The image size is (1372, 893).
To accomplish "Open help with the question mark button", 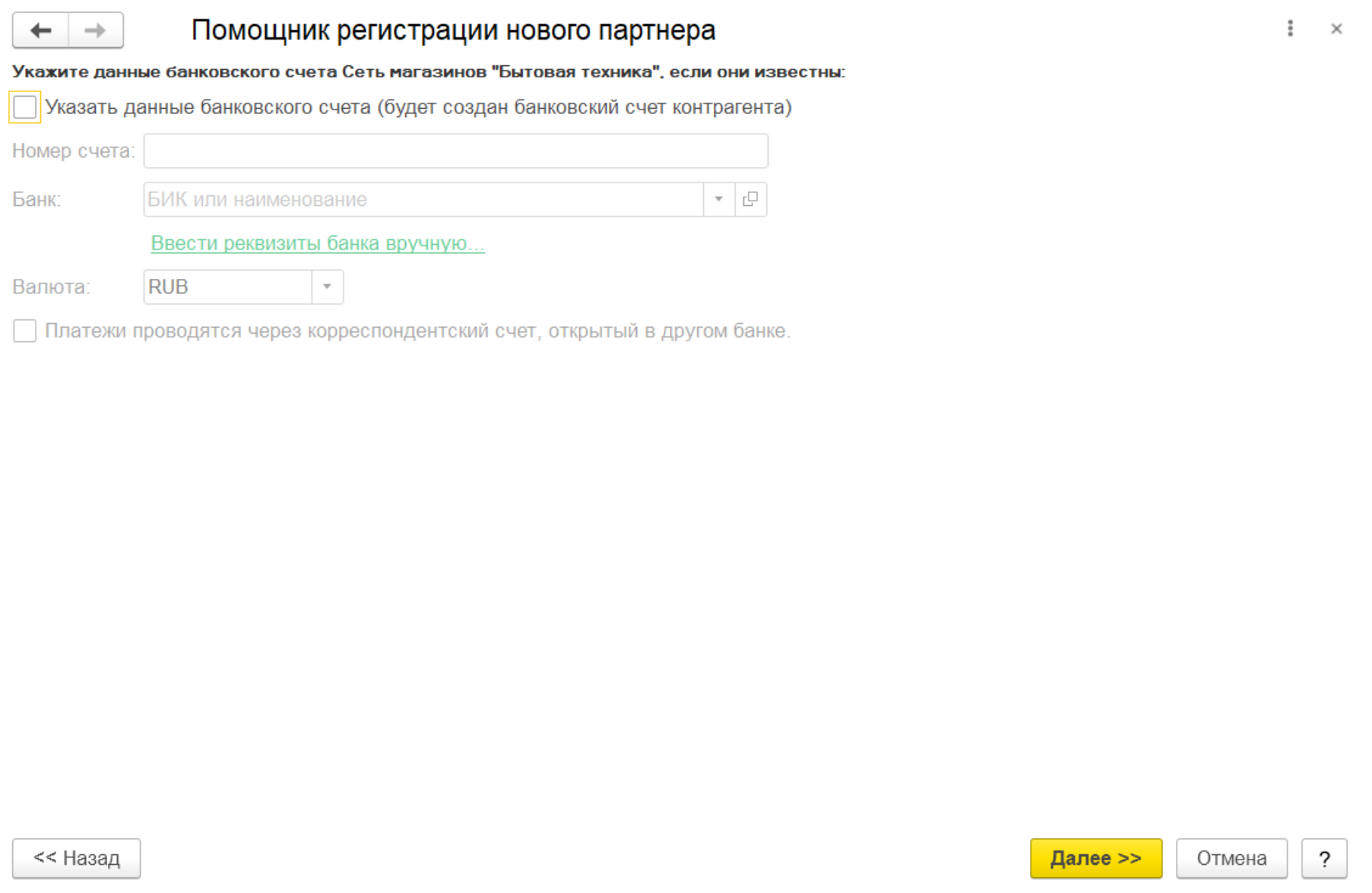I will [1323, 858].
